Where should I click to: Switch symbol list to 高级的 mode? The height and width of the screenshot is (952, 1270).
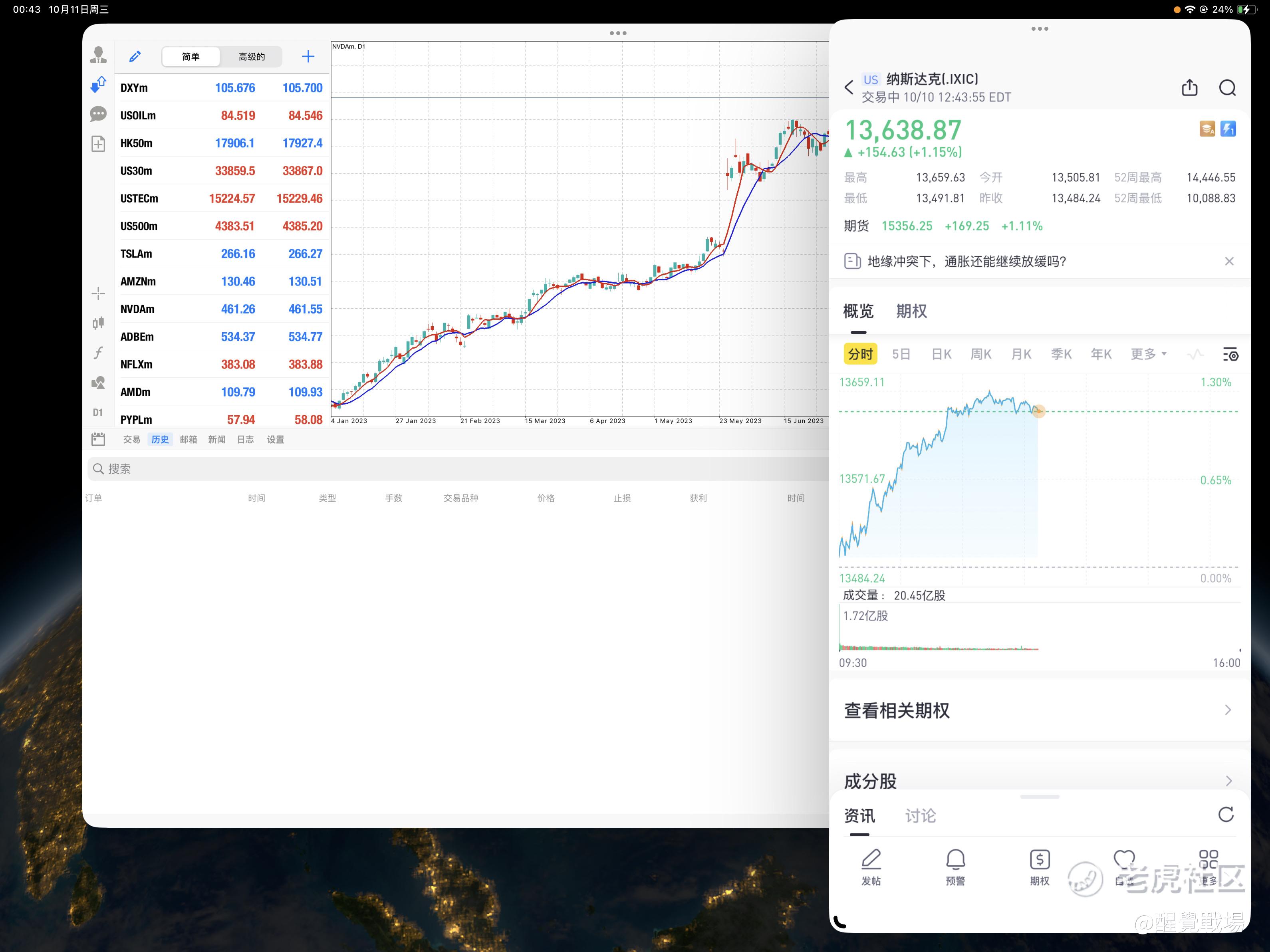[x=252, y=56]
